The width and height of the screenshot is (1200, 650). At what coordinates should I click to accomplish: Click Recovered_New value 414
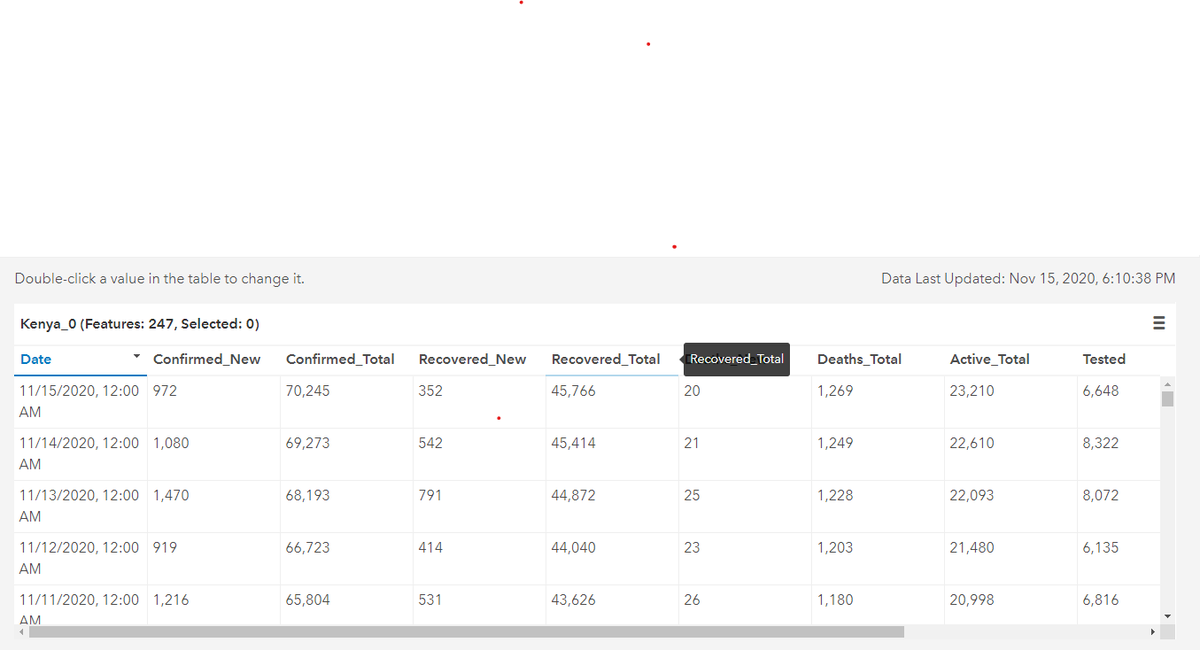pyautogui.click(x=431, y=547)
